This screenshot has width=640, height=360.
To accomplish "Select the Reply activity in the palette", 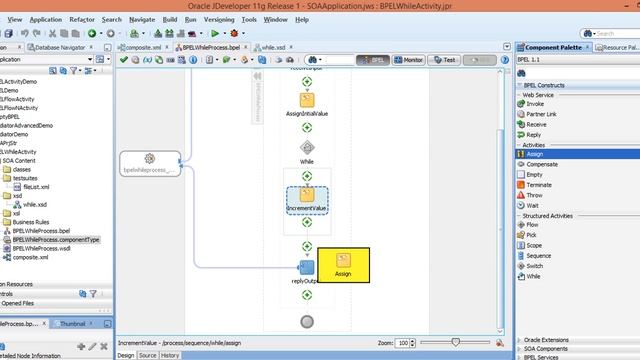I will coord(529,135).
